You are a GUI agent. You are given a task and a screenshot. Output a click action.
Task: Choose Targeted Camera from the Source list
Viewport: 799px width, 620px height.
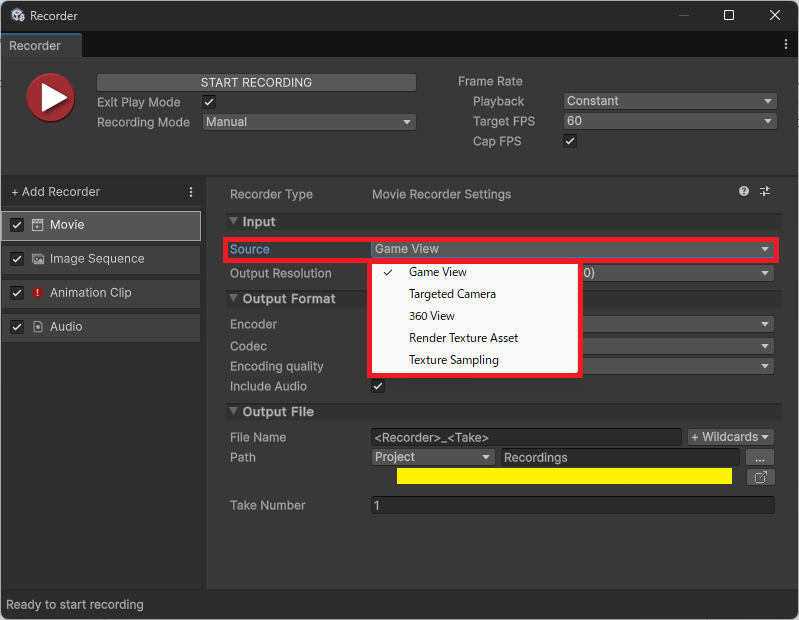click(x=452, y=294)
